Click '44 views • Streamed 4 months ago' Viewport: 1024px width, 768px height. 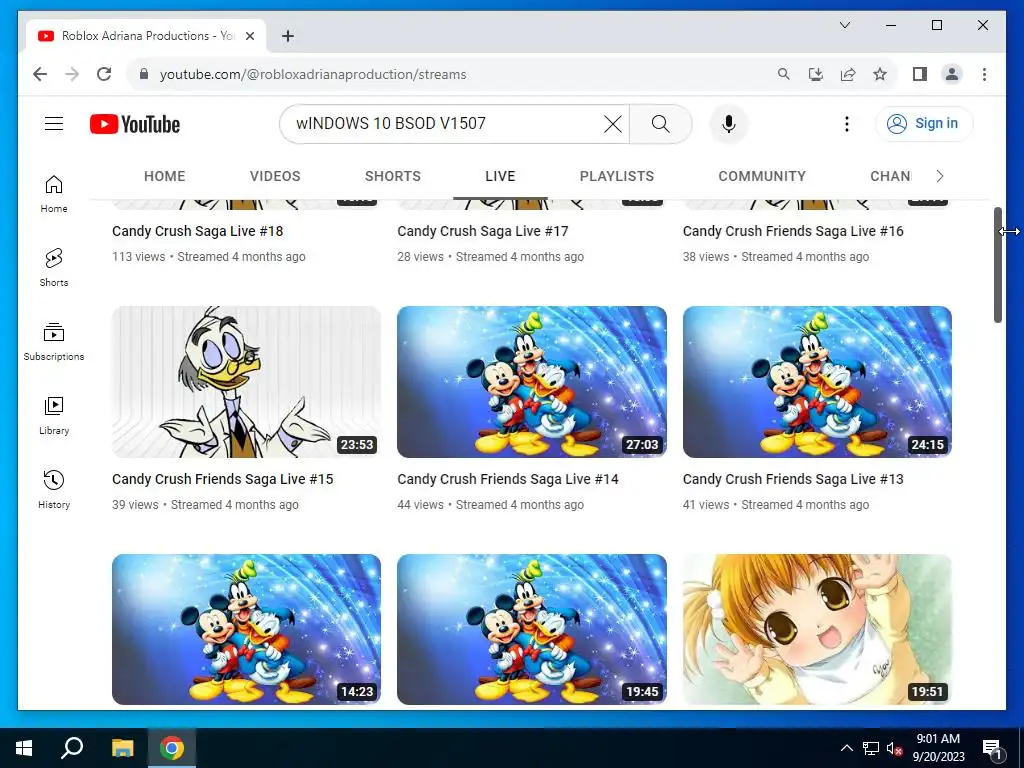[490, 505]
